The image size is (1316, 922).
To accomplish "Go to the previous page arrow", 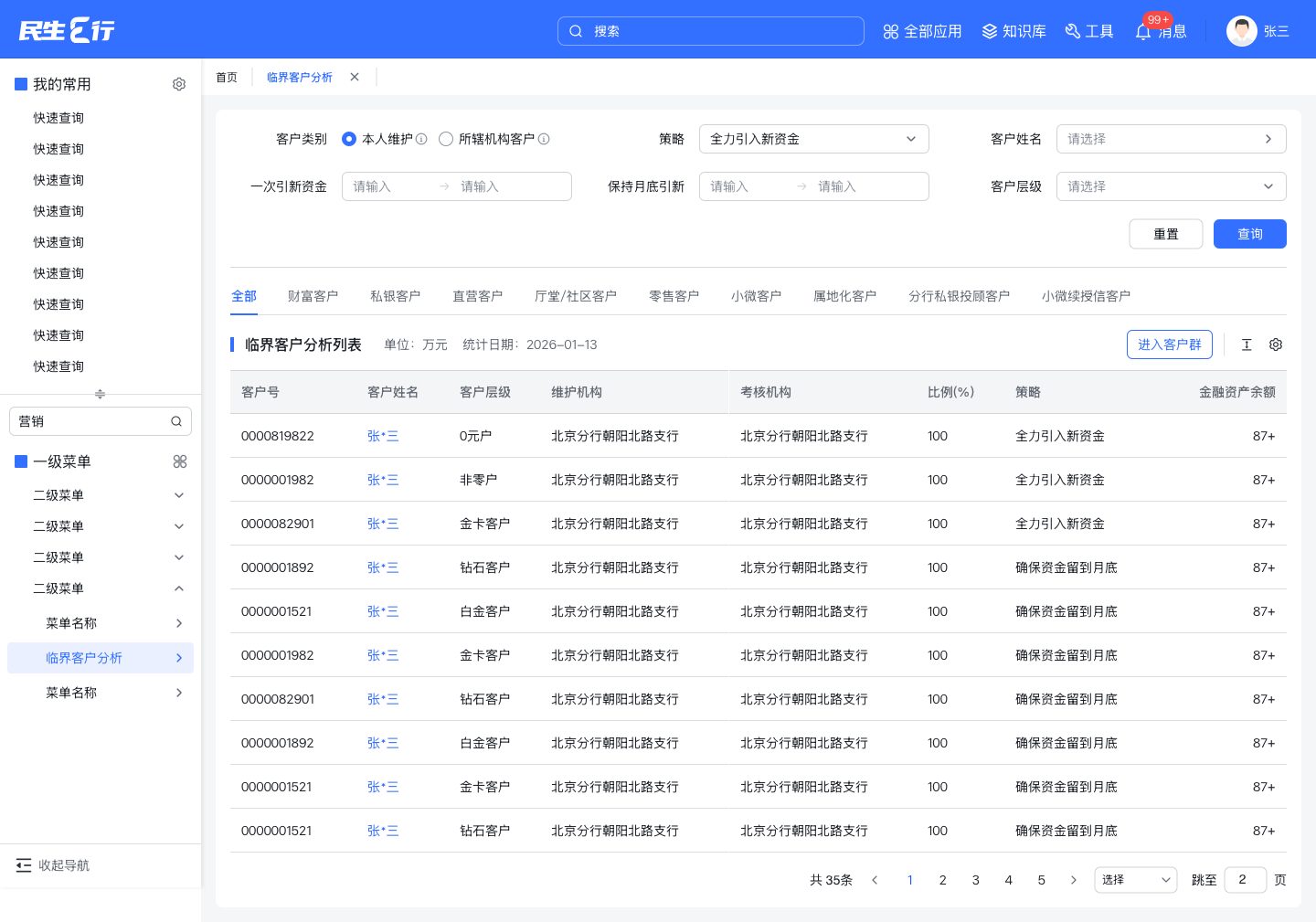I will [x=875, y=880].
